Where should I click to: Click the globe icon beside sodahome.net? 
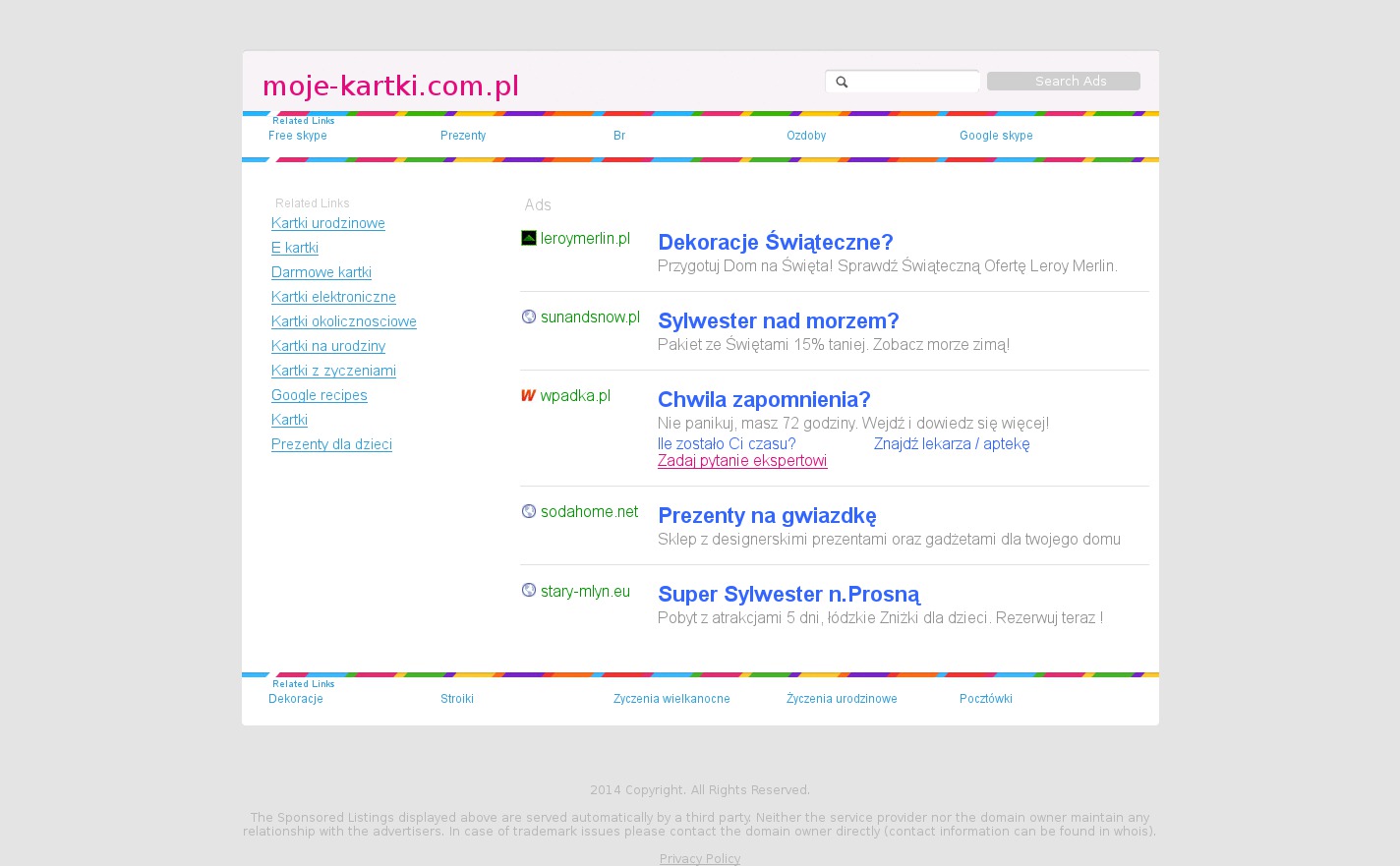[529, 511]
